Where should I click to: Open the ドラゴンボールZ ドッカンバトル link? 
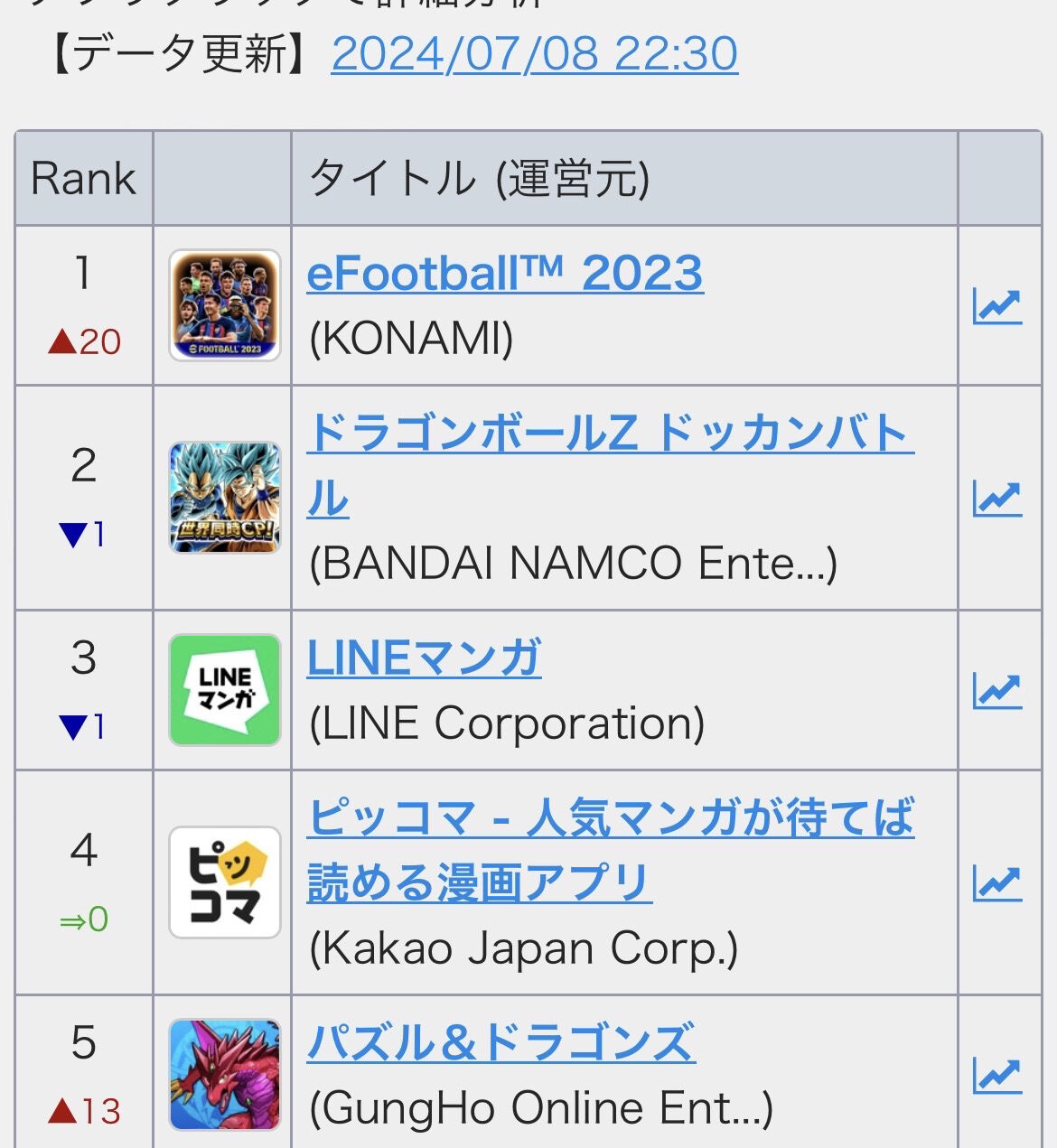[611, 465]
